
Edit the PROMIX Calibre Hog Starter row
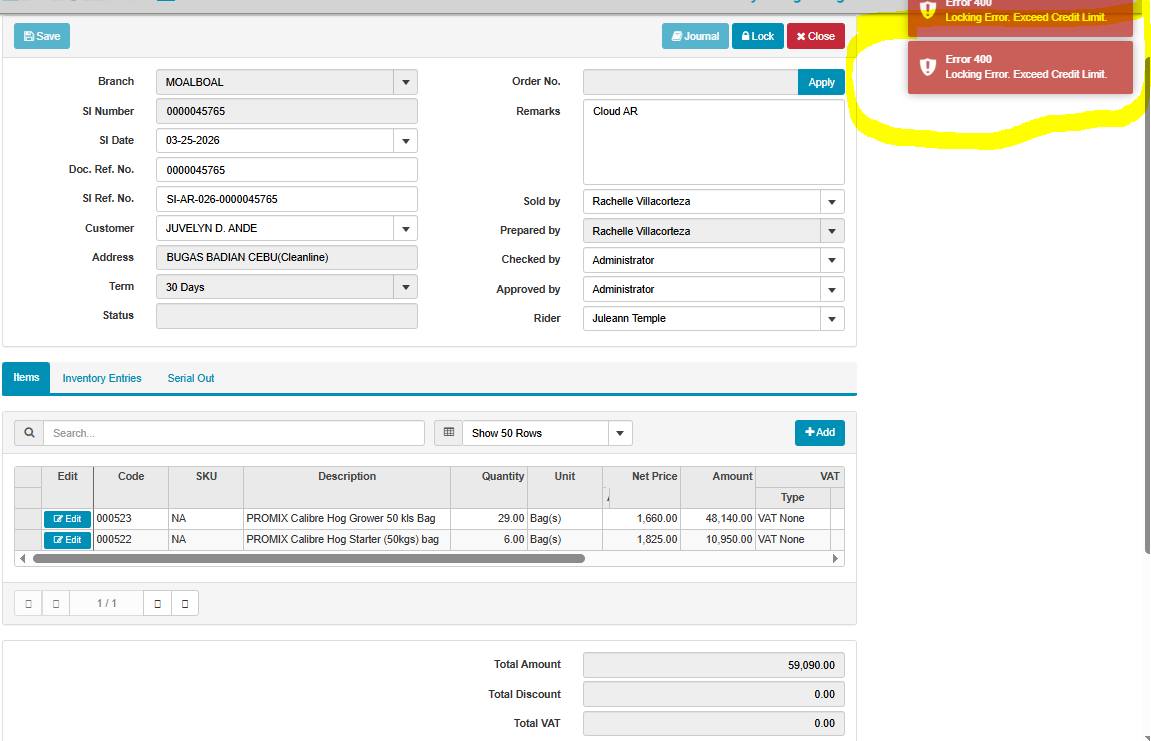(67, 540)
